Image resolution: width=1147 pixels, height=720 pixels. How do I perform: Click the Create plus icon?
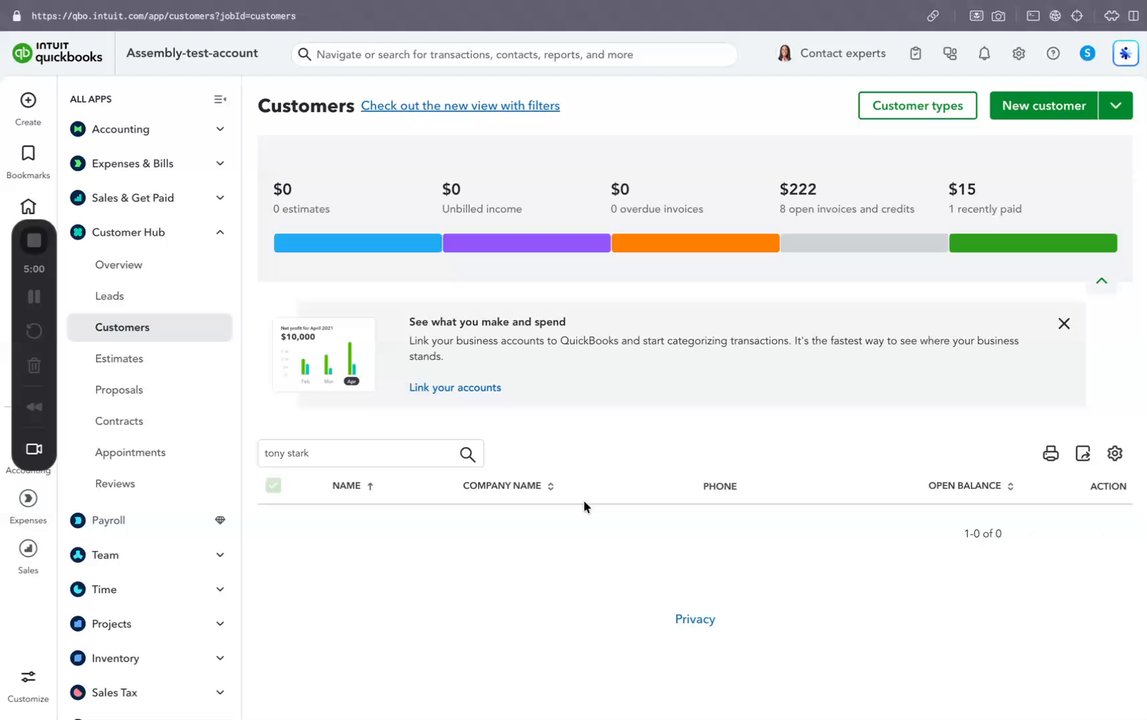[x=28, y=100]
